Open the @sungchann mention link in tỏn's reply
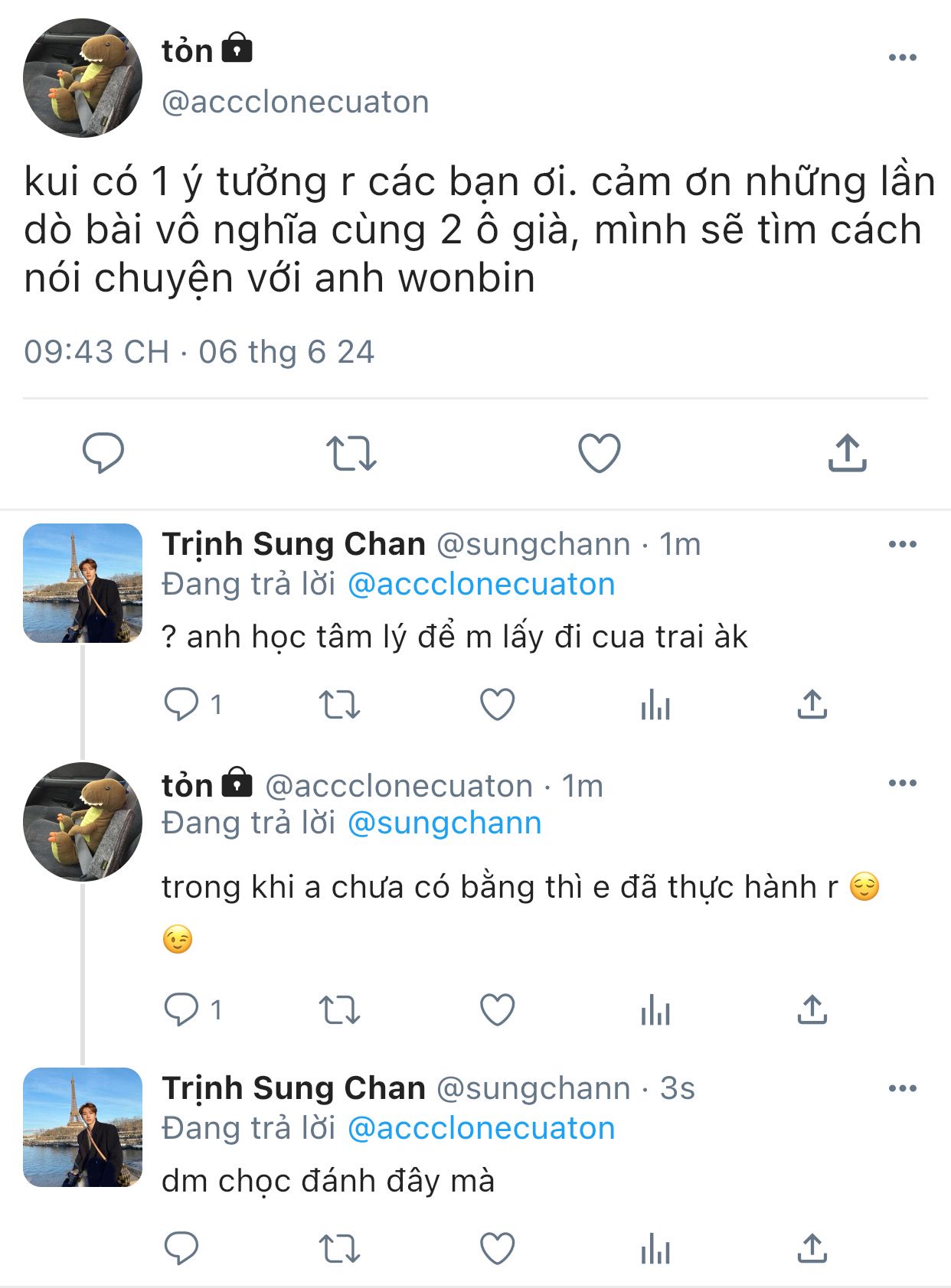This screenshot has height=1288, width=951. point(444,823)
